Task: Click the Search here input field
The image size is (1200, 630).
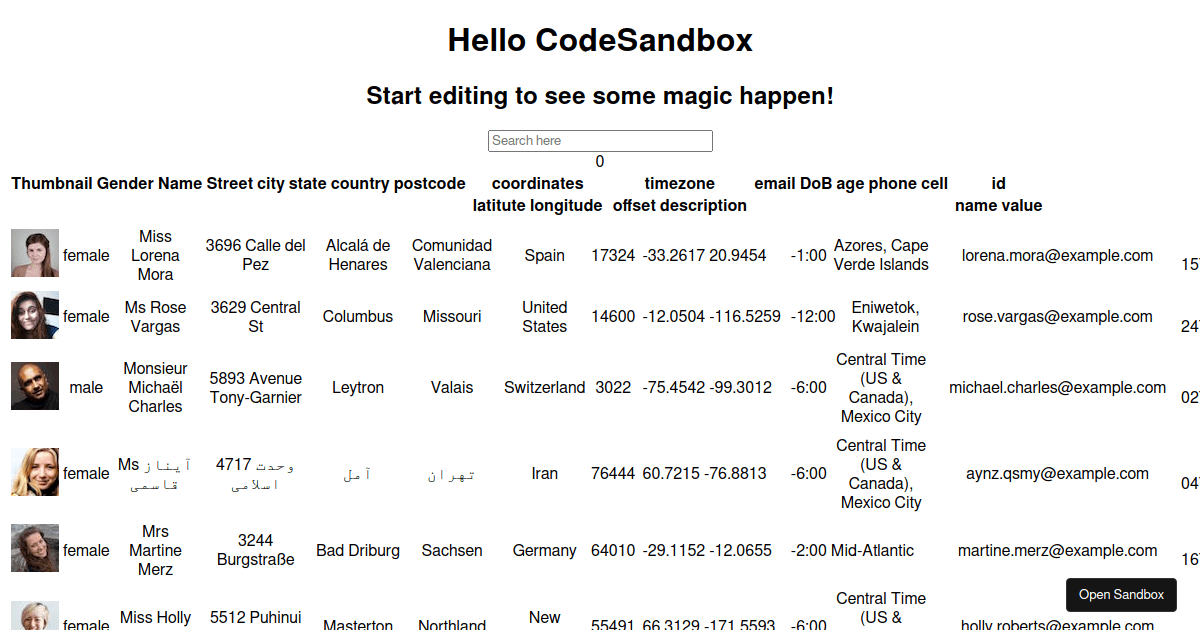Action: [600, 140]
